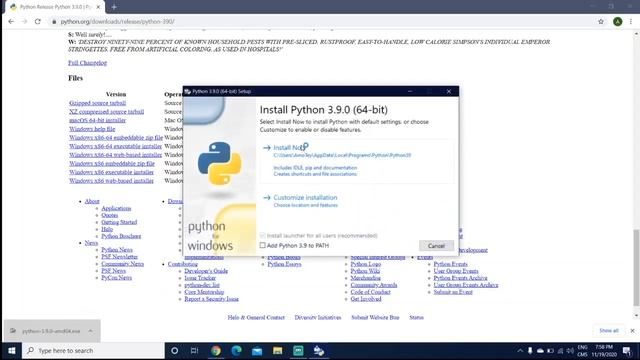Screen dimensions: 640x360
Task: Open Windows x86-64 web-based installer link
Action: point(116,155)
